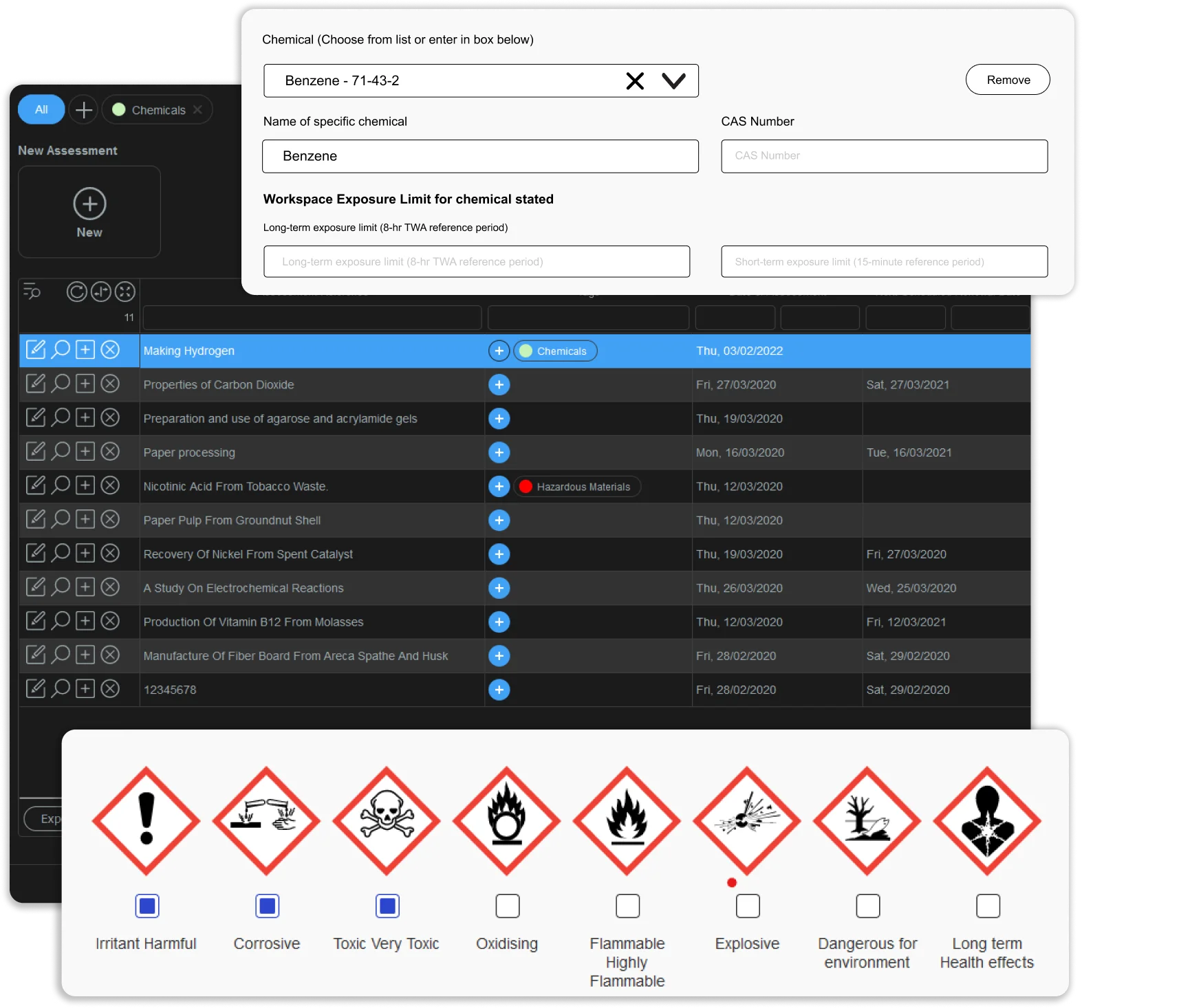Uncheck the Irritant Harmful checkbox
Image resolution: width=1190 pixels, height=1008 pixels.
(147, 906)
